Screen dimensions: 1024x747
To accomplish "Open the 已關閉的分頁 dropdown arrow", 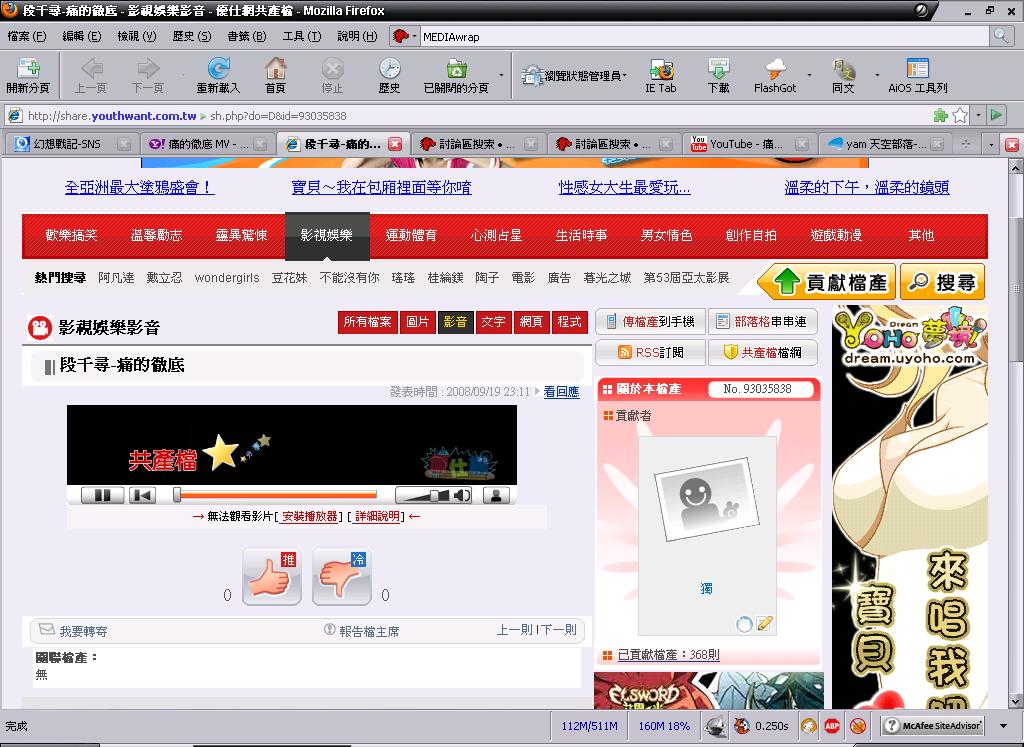I will point(501,75).
